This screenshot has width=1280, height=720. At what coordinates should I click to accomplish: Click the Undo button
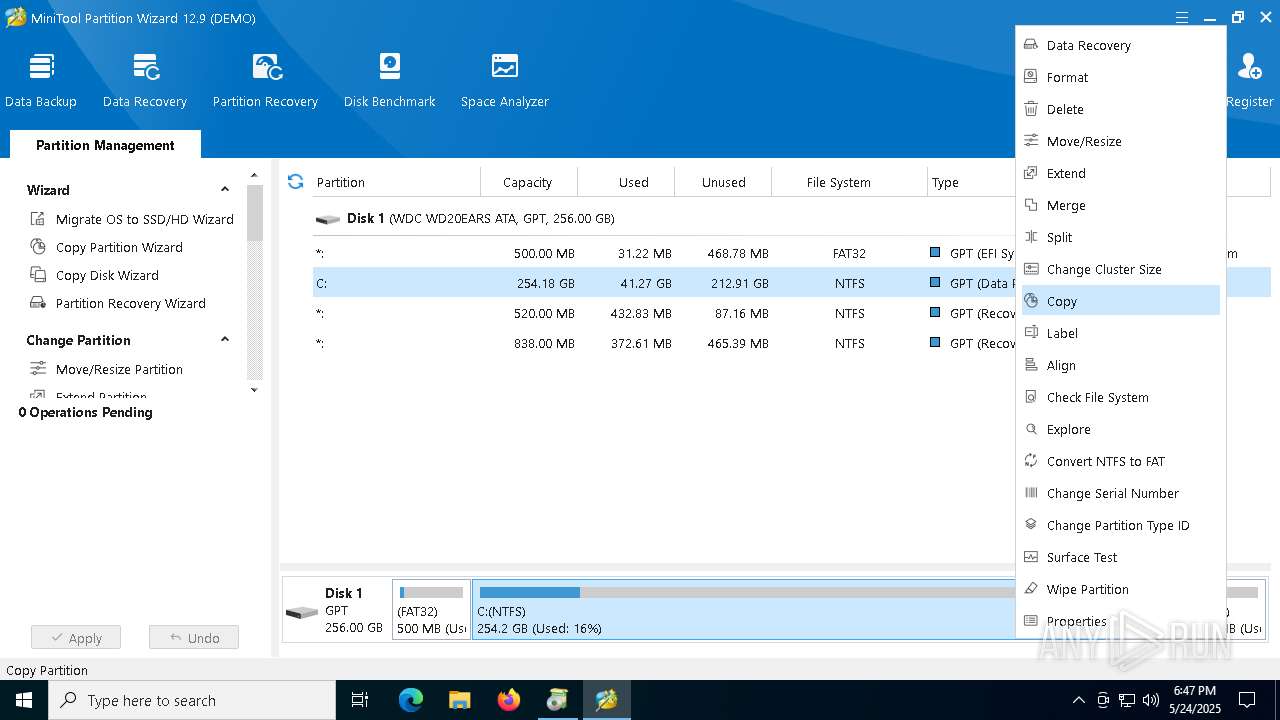pyautogui.click(x=194, y=638)
